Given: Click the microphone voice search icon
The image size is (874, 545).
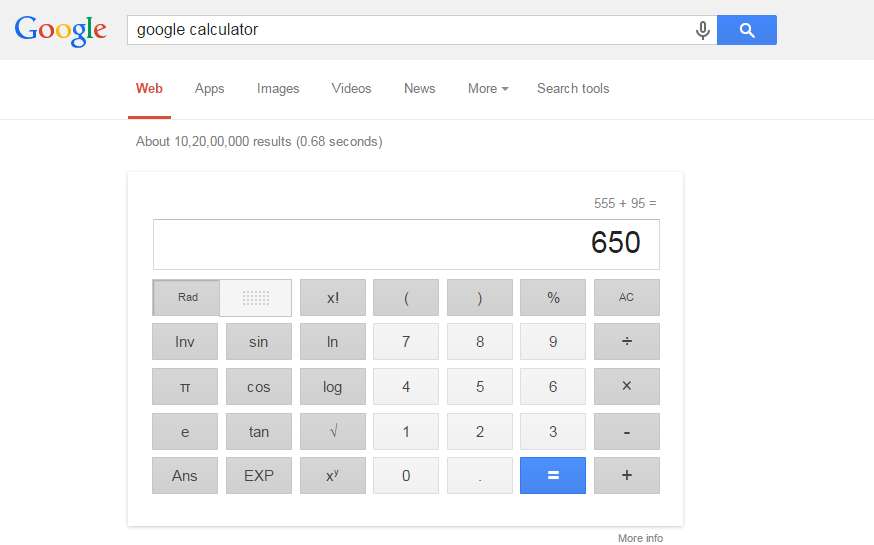Looking at the screenshot, I should [x=703, y=30].
